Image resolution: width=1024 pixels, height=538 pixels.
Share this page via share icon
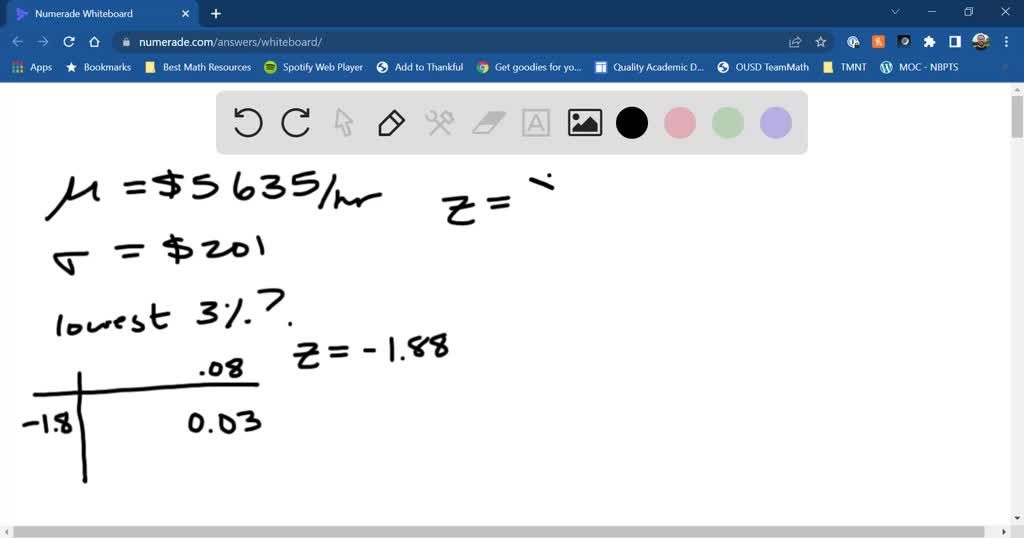tap(795, 42)
